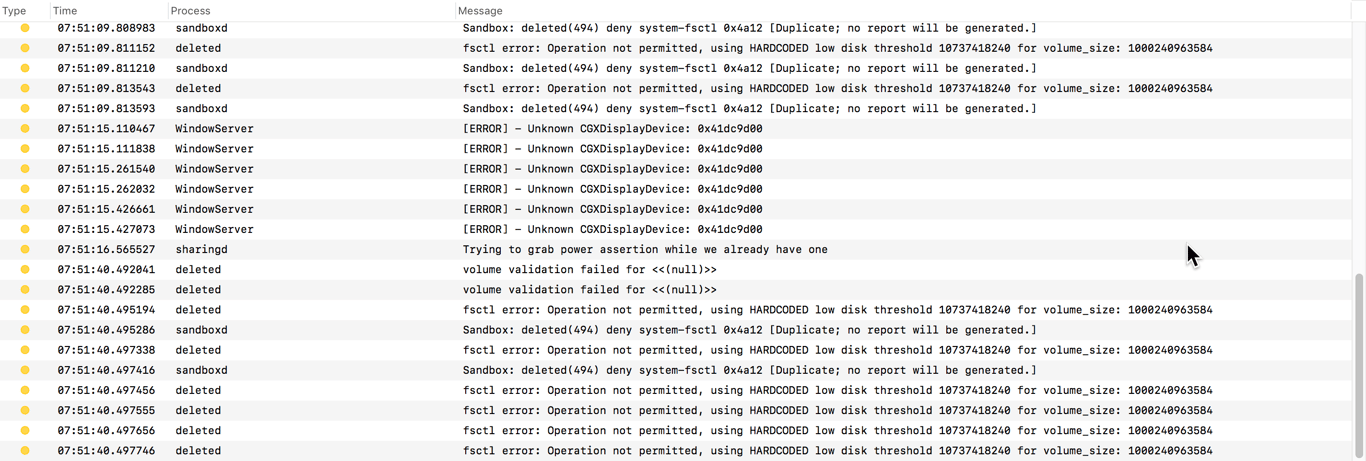Select timestamp 07:51:15.262032
Viewport: 1366px width, 461px height.
[x=106, y=189]
